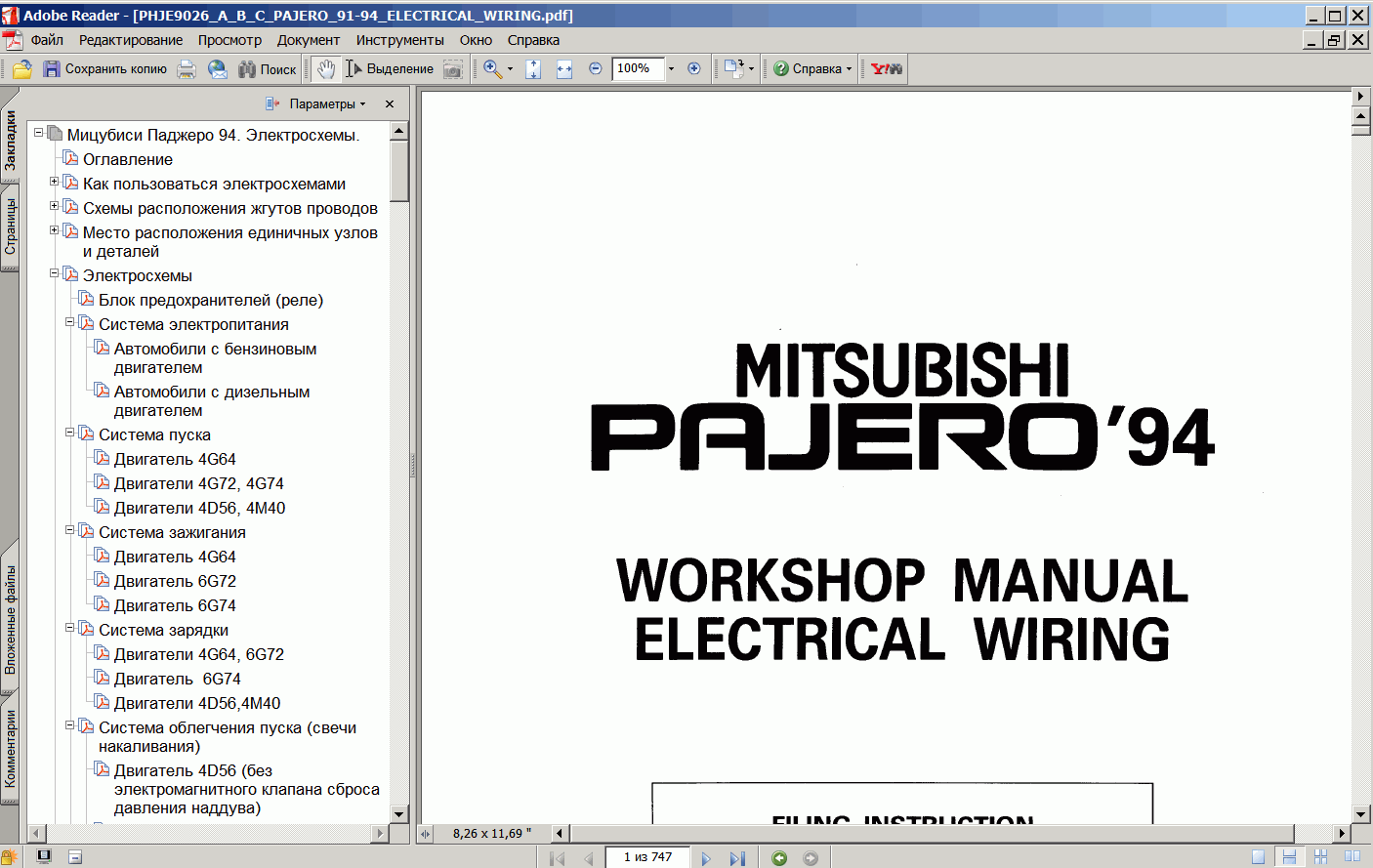Go to the last page

[x=737, y=858]
